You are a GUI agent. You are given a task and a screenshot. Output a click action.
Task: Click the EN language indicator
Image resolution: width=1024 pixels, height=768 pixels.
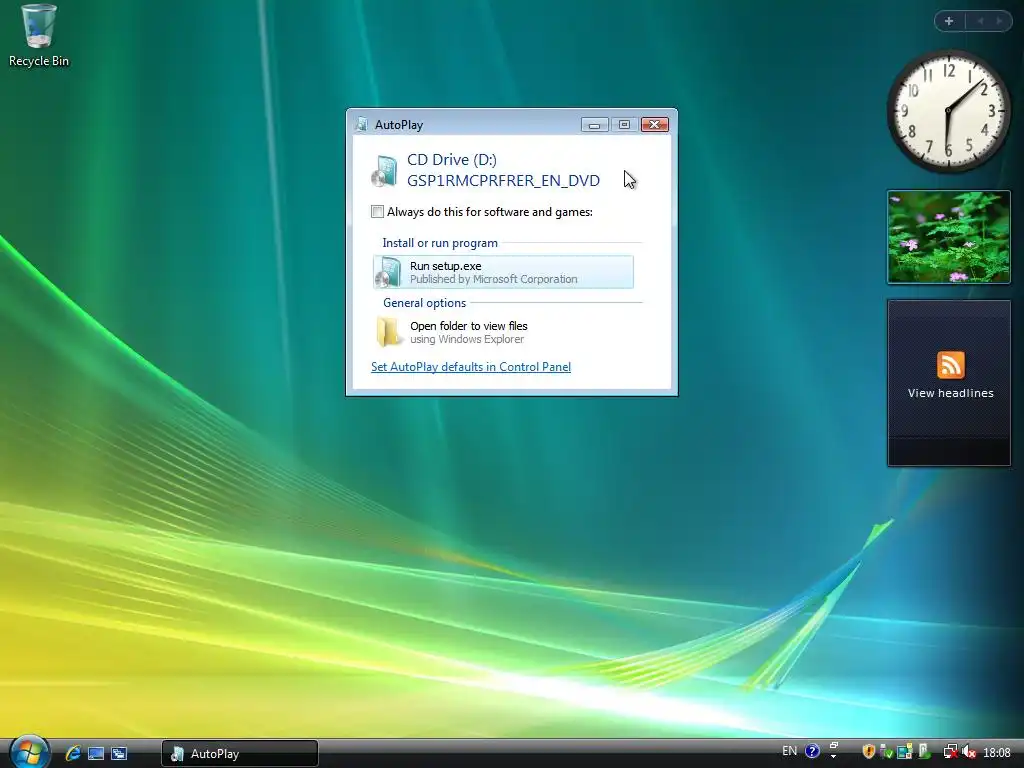click(790, 751)
